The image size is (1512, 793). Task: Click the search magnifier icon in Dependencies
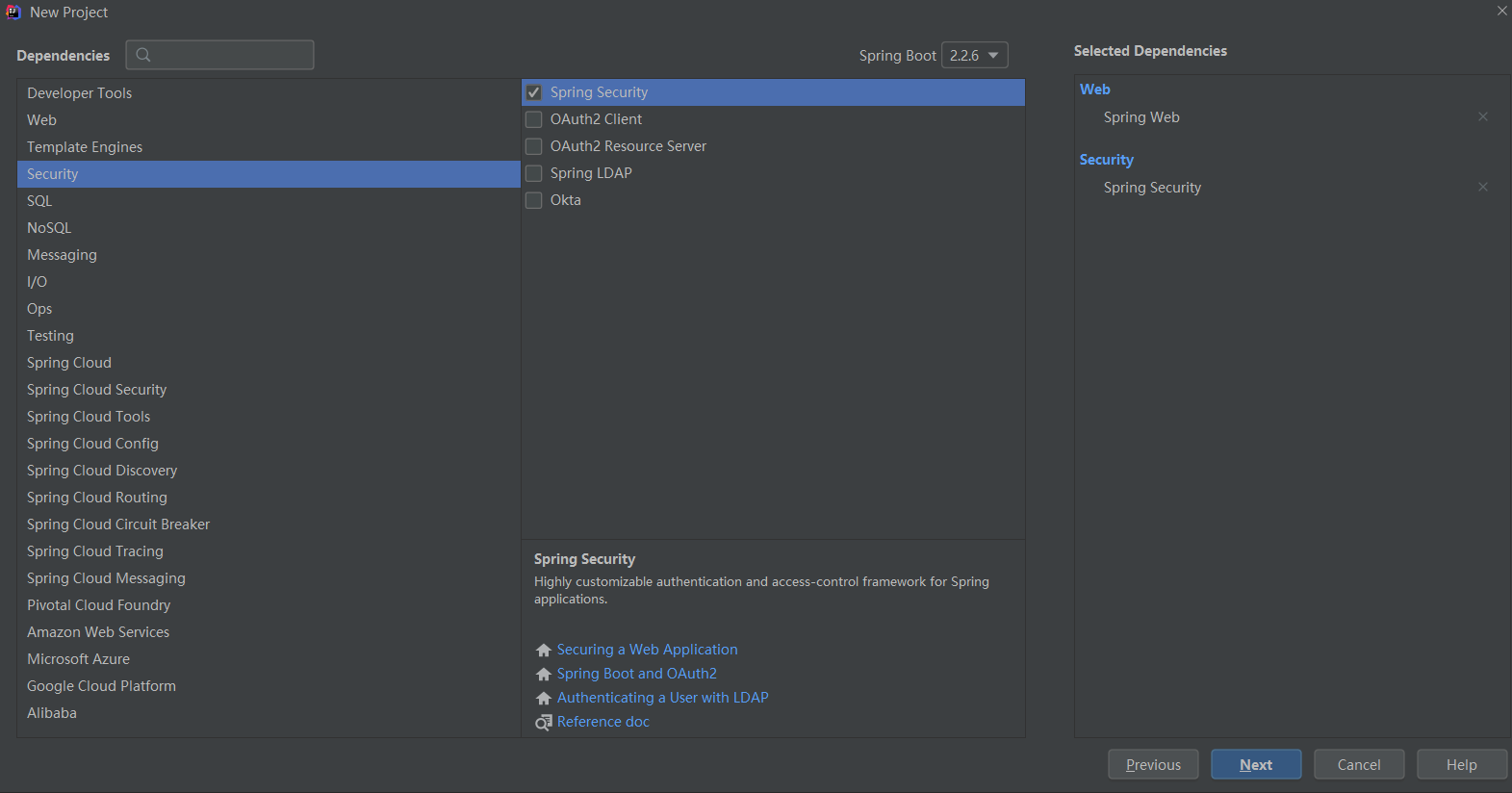tap(143, 55)
